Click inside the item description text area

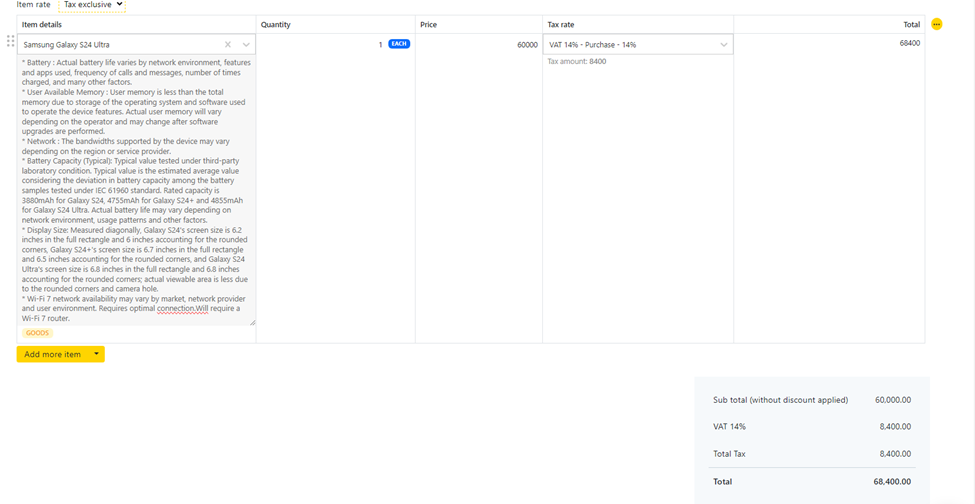[136, 190]
